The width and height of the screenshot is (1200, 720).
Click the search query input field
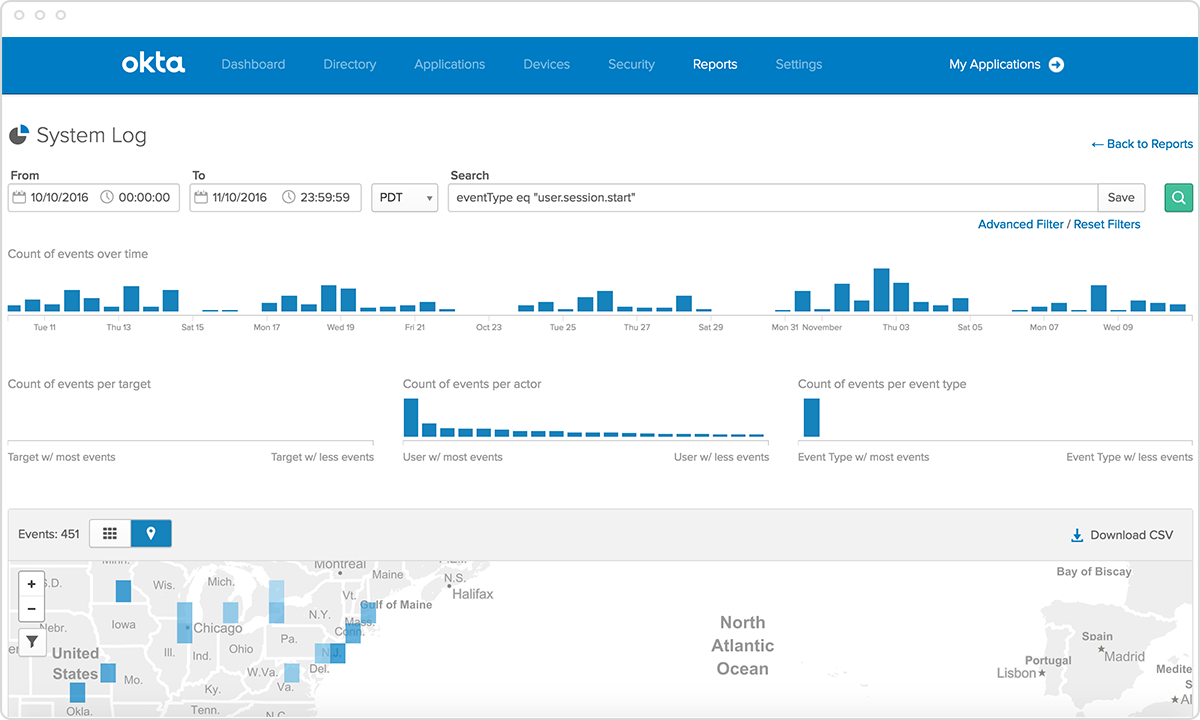[772, 198]
